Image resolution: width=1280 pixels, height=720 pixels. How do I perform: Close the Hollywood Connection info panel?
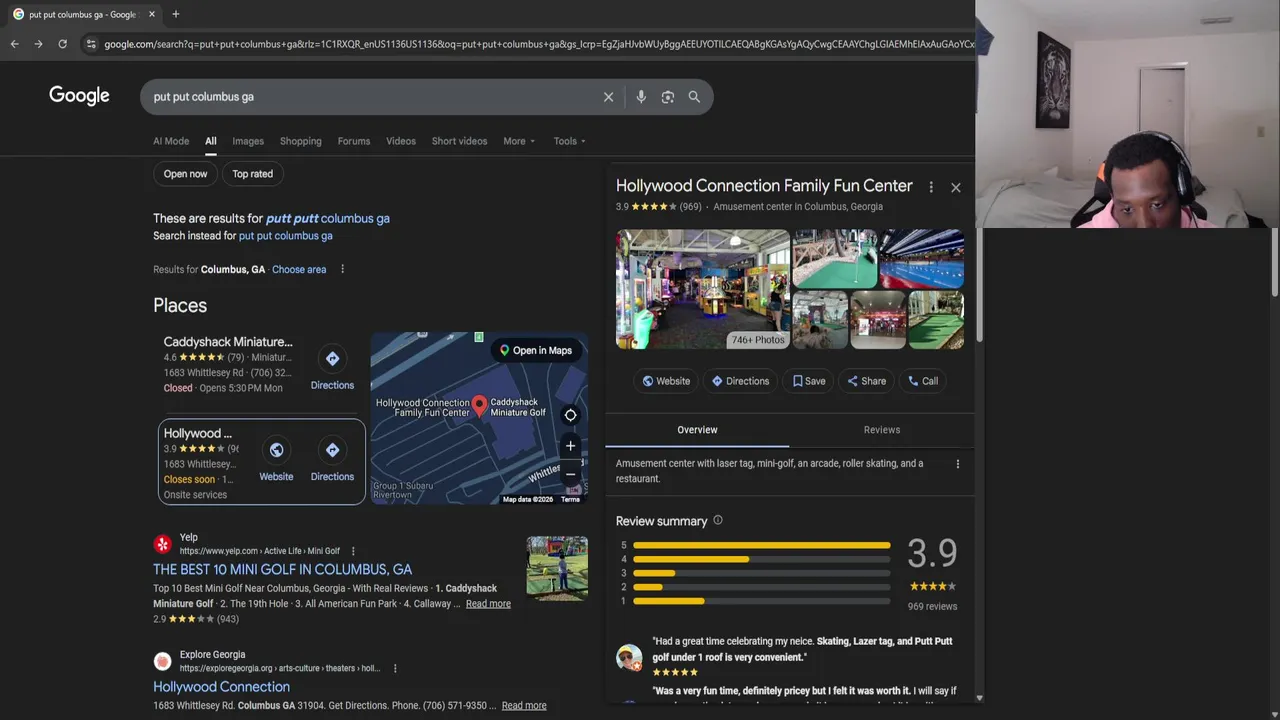click(x=955, y=187)
